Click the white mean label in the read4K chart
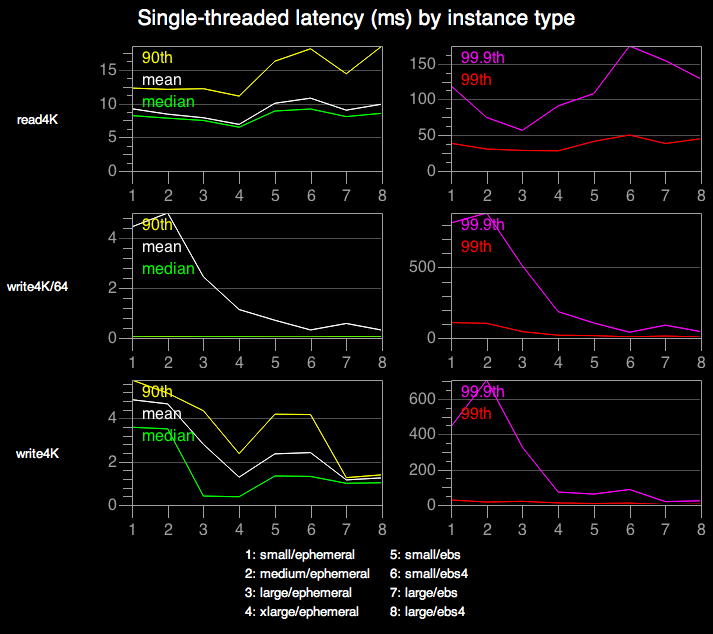This screenshot has height=634, width=713. (x=161, y=80)
